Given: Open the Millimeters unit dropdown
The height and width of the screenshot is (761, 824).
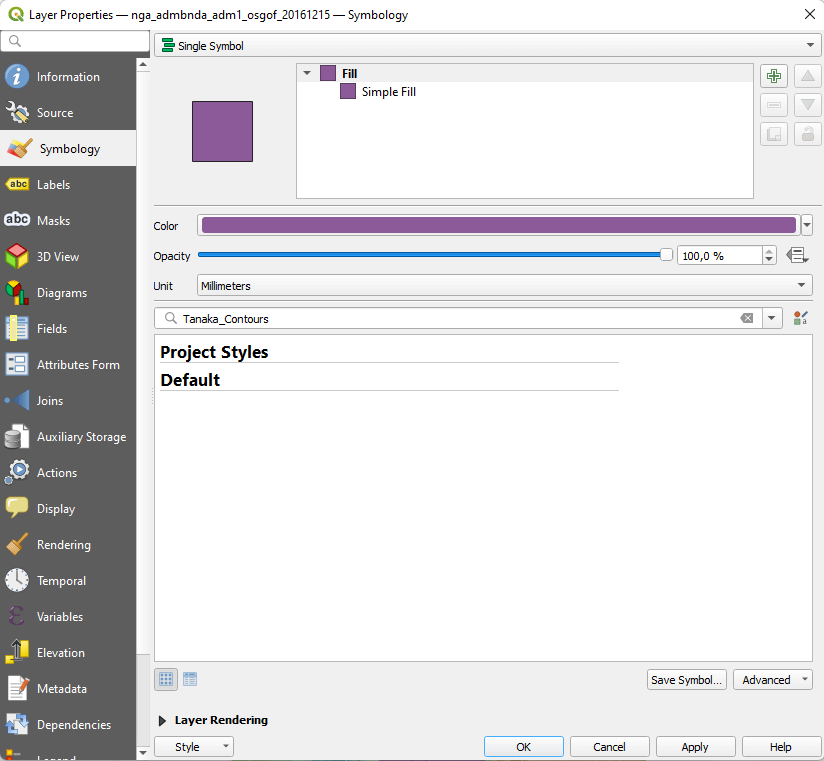Looking at the screenshot, I should pos(504,286).
